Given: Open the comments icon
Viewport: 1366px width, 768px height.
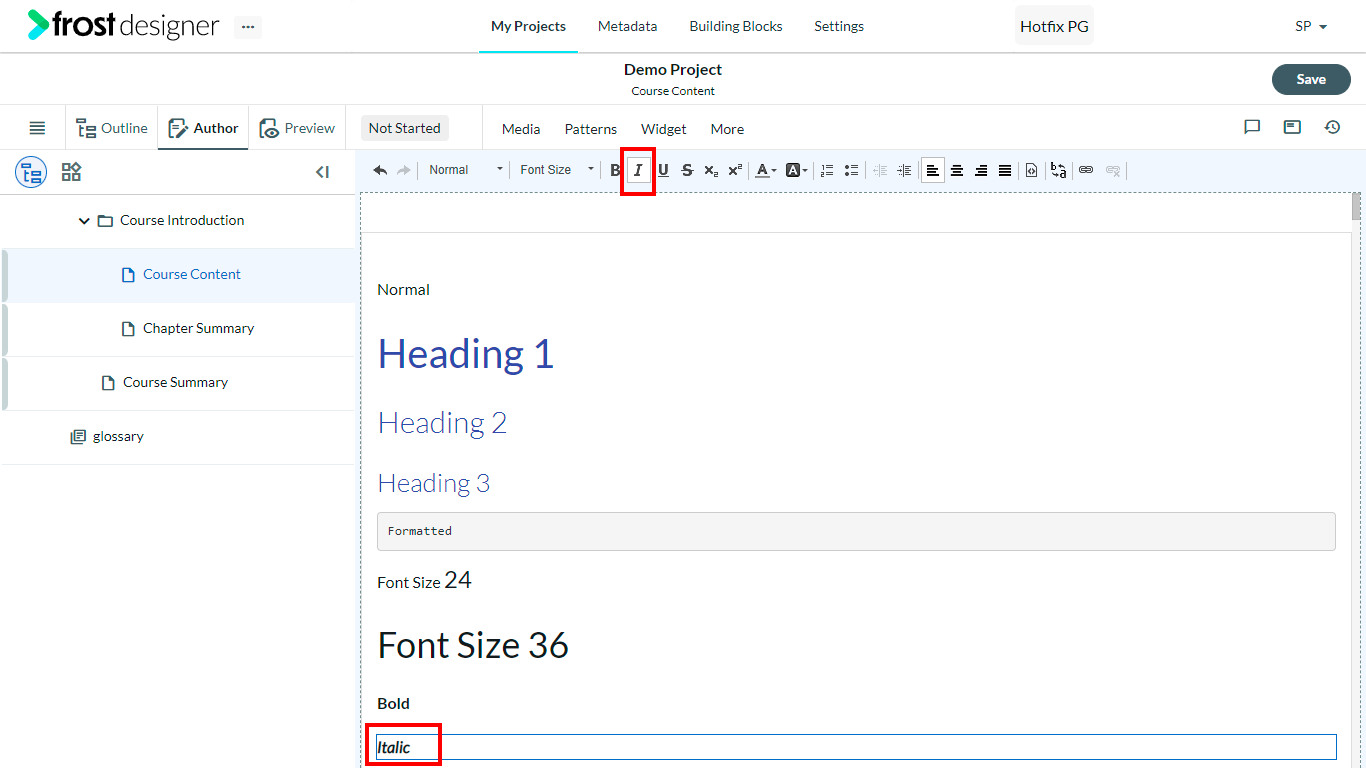Looking at the screenshot, I should coord(1252,127).
